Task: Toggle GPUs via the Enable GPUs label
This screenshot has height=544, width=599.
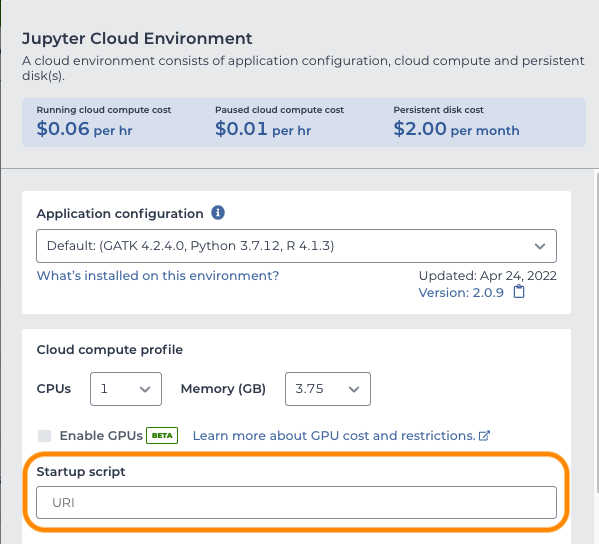Action: [101, 436]
